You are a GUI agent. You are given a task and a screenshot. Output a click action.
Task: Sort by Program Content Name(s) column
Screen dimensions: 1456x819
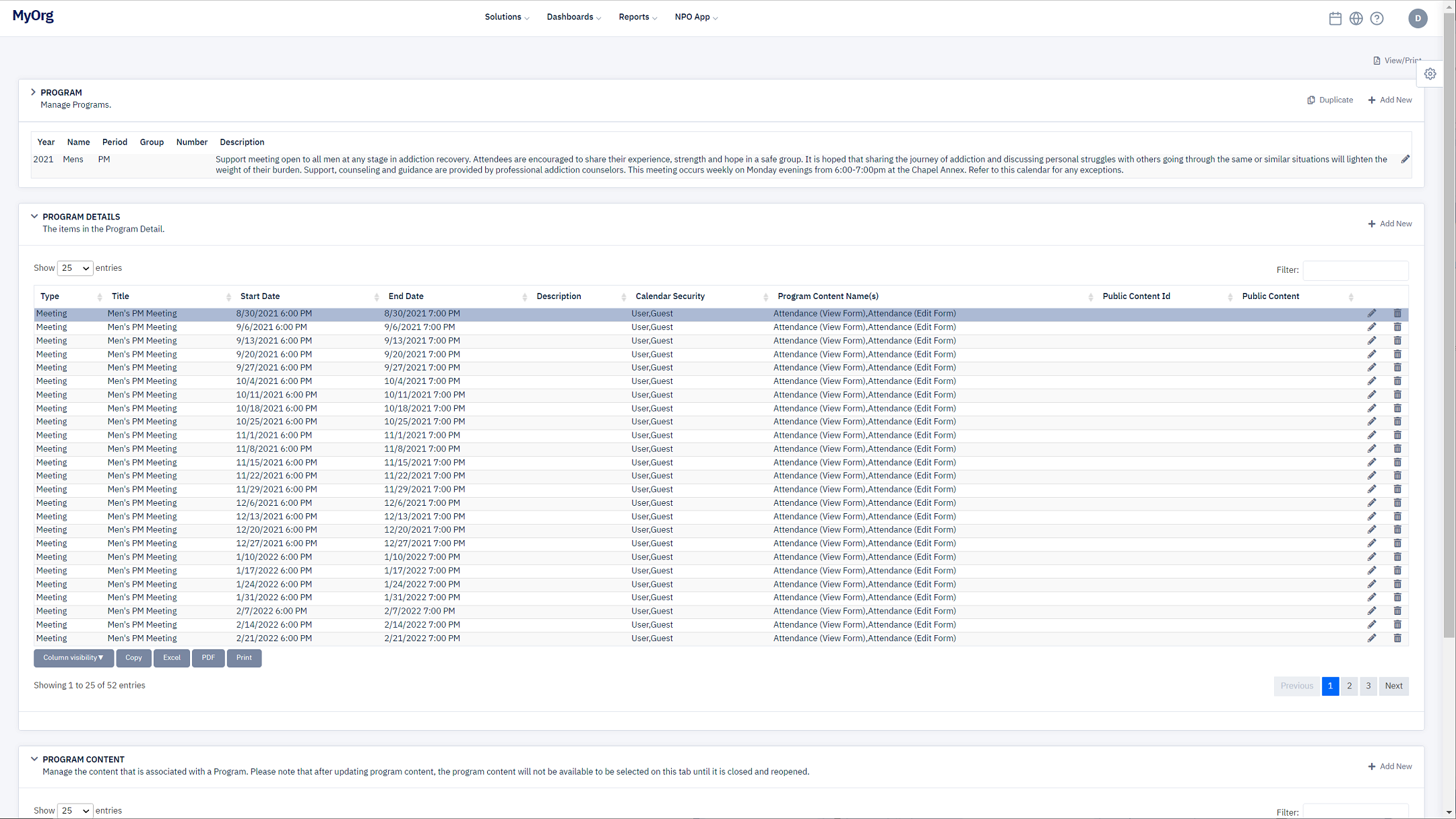(935, 296)
